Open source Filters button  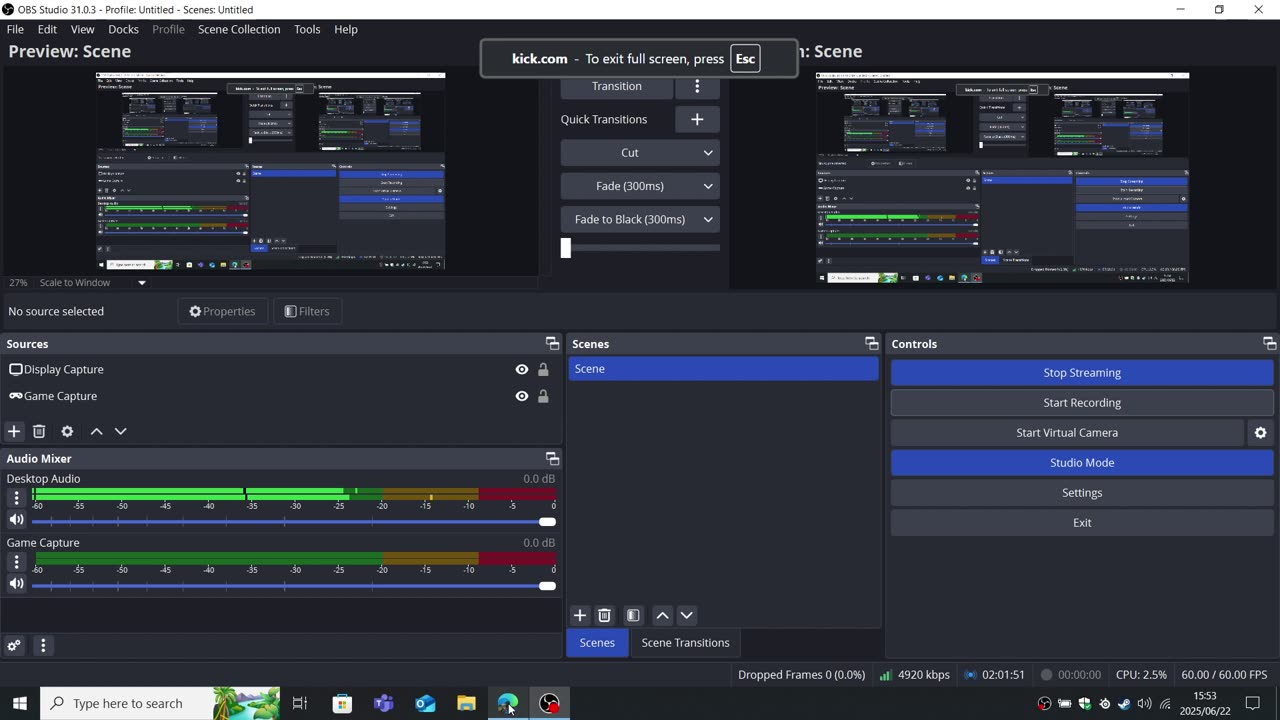coord(307,311)
